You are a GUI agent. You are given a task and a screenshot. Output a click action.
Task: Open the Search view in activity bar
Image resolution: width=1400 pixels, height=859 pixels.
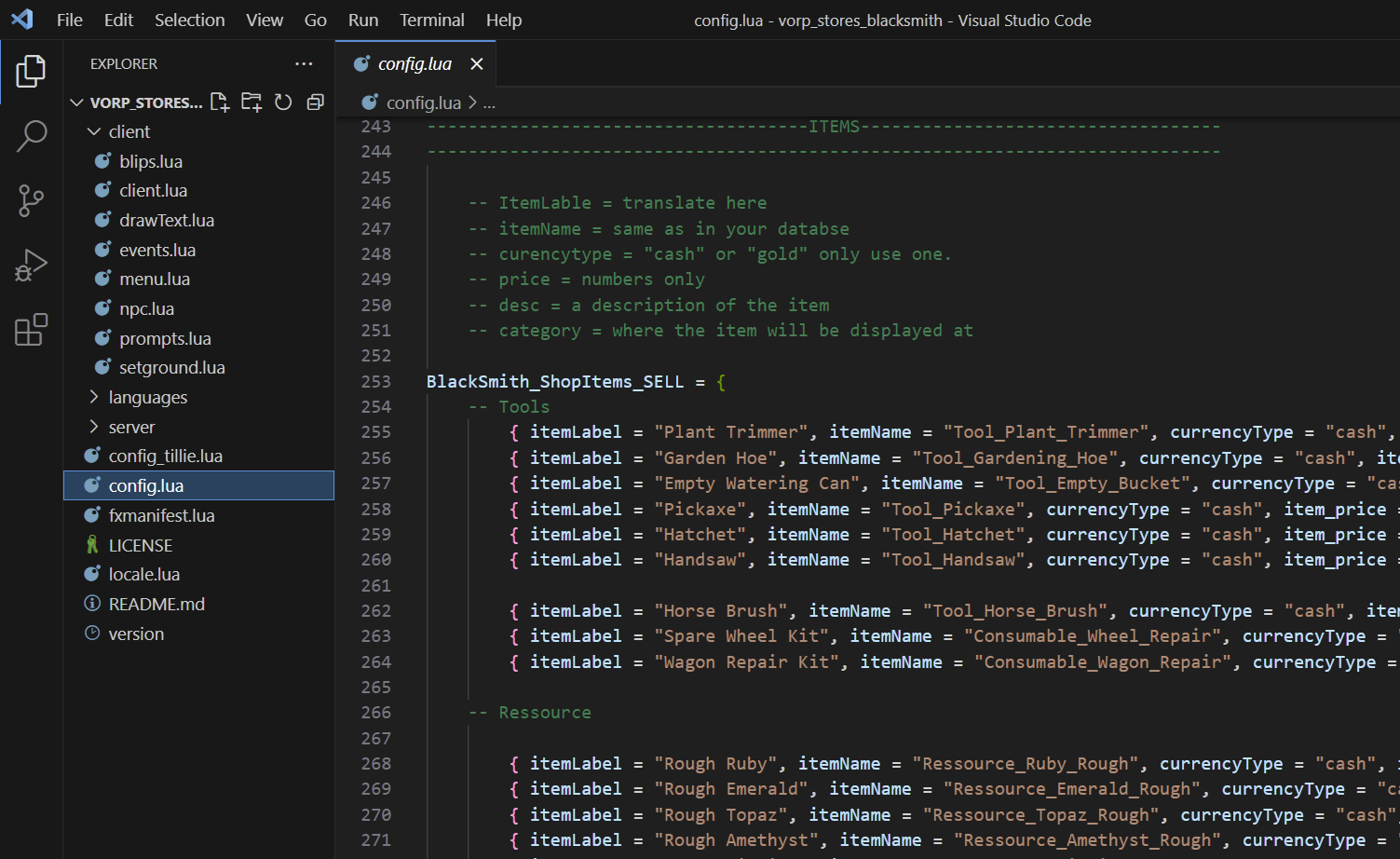31,136
